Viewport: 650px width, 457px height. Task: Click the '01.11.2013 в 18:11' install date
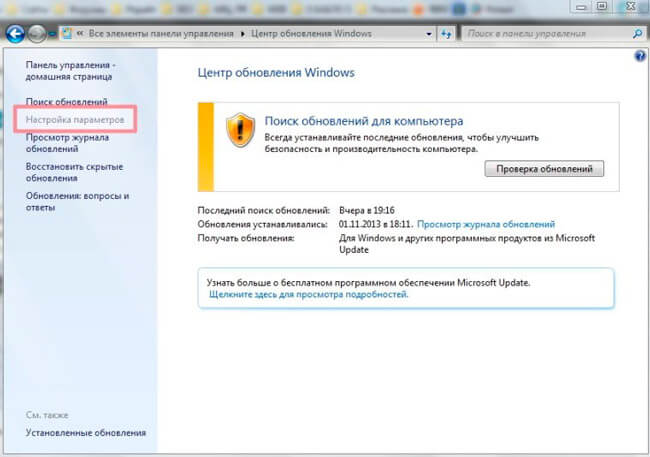pyautogui.click(x=375, y=224)
